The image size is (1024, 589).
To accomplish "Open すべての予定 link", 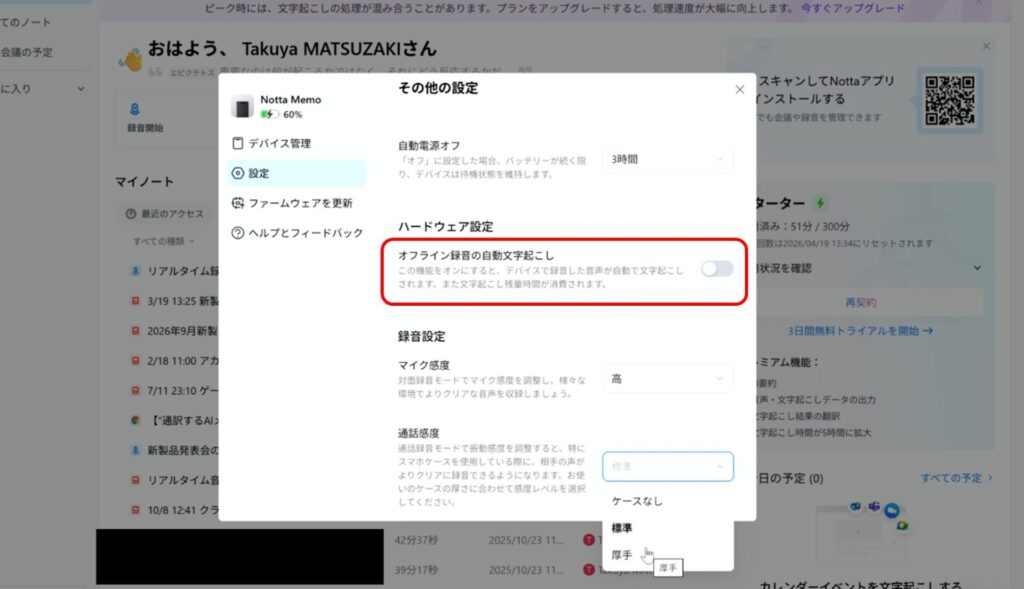I will pyautogui.click(x=956, y=478).
